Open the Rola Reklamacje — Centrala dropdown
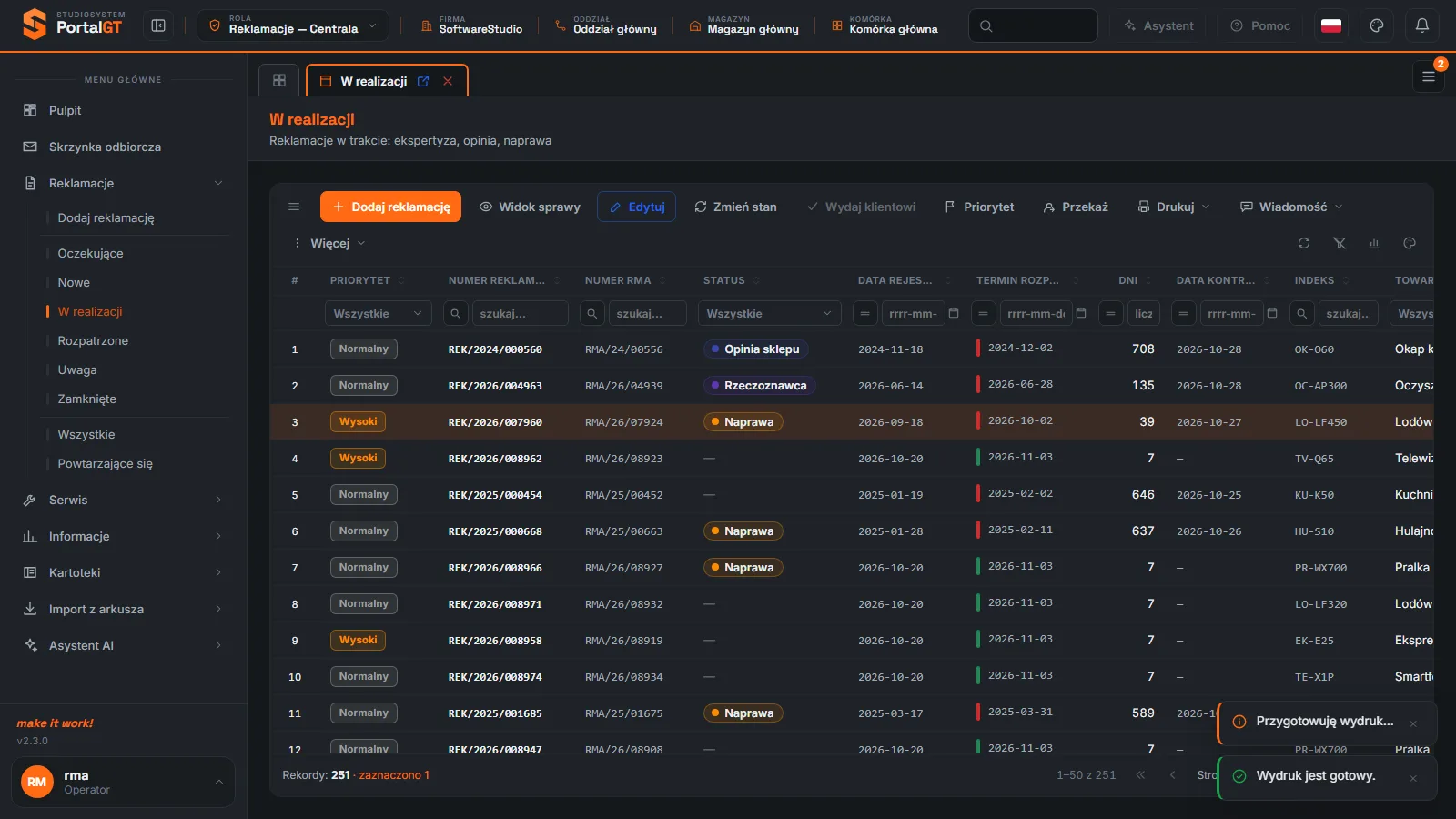 (x=293, y=25)
